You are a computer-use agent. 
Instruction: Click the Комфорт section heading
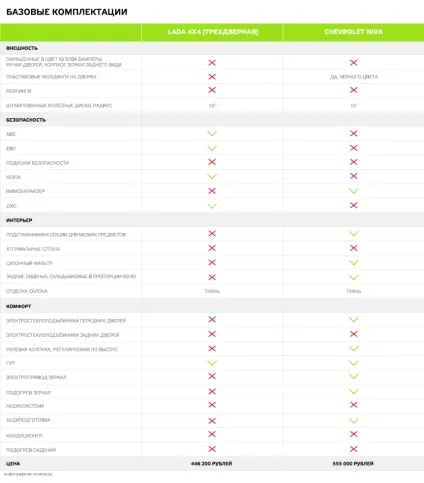coord(19,306)
